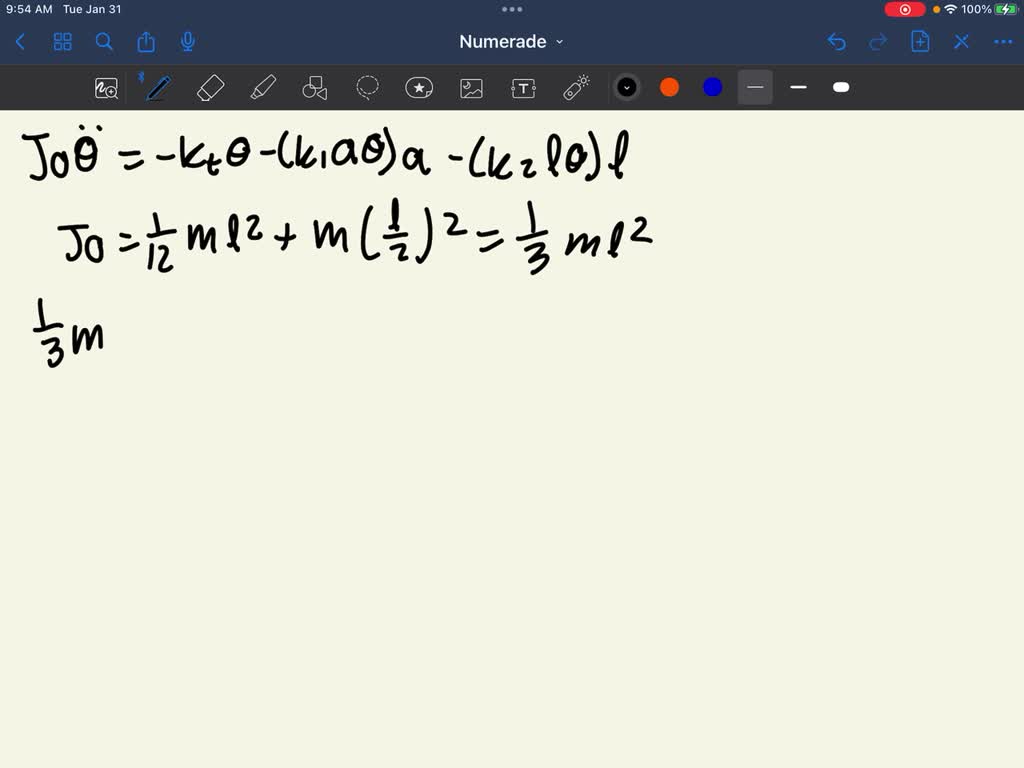Select the Eraser tool
This screenshot has height=768, width=1024.
(210, 87)
